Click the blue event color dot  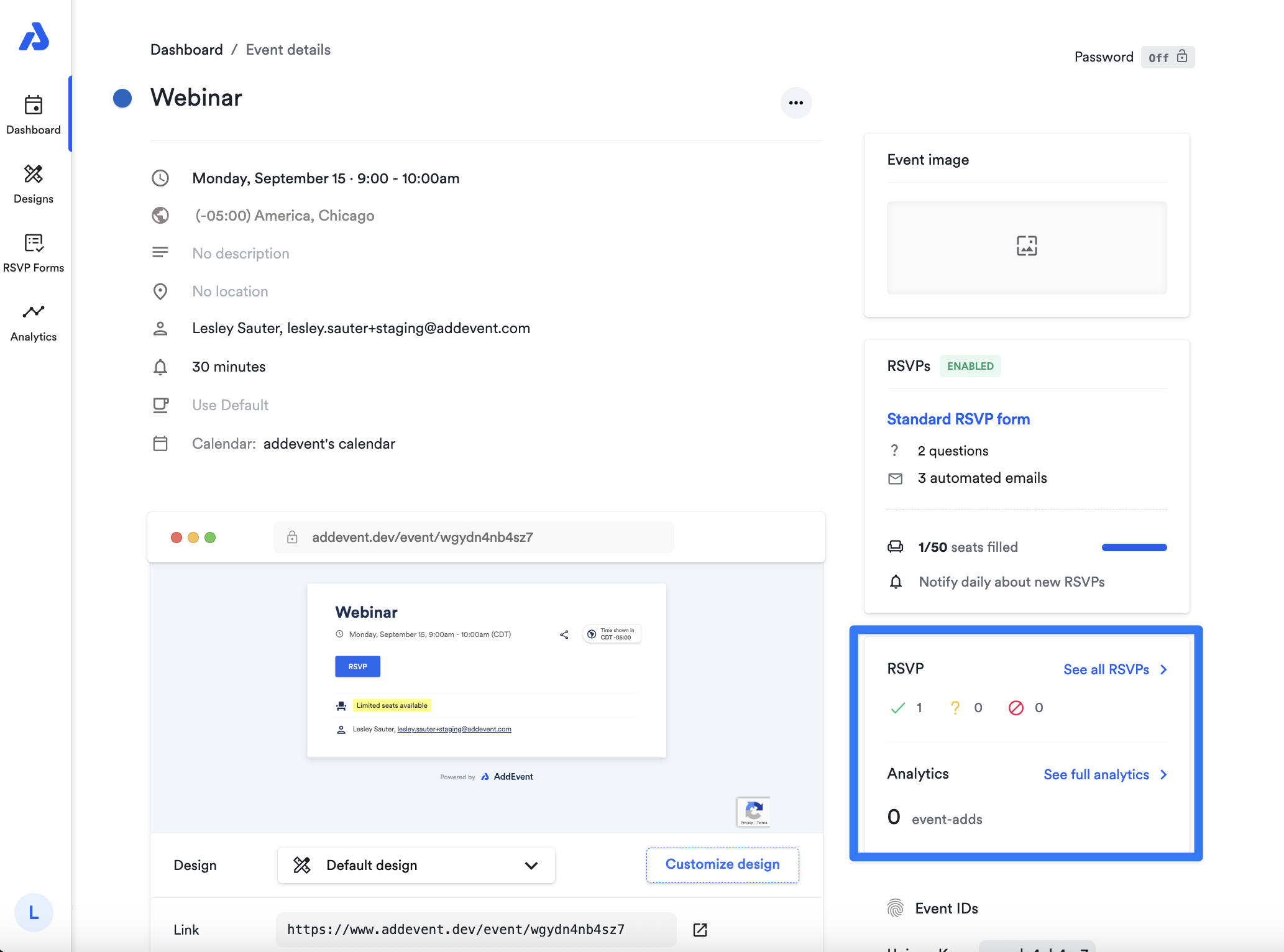[122, 98]
